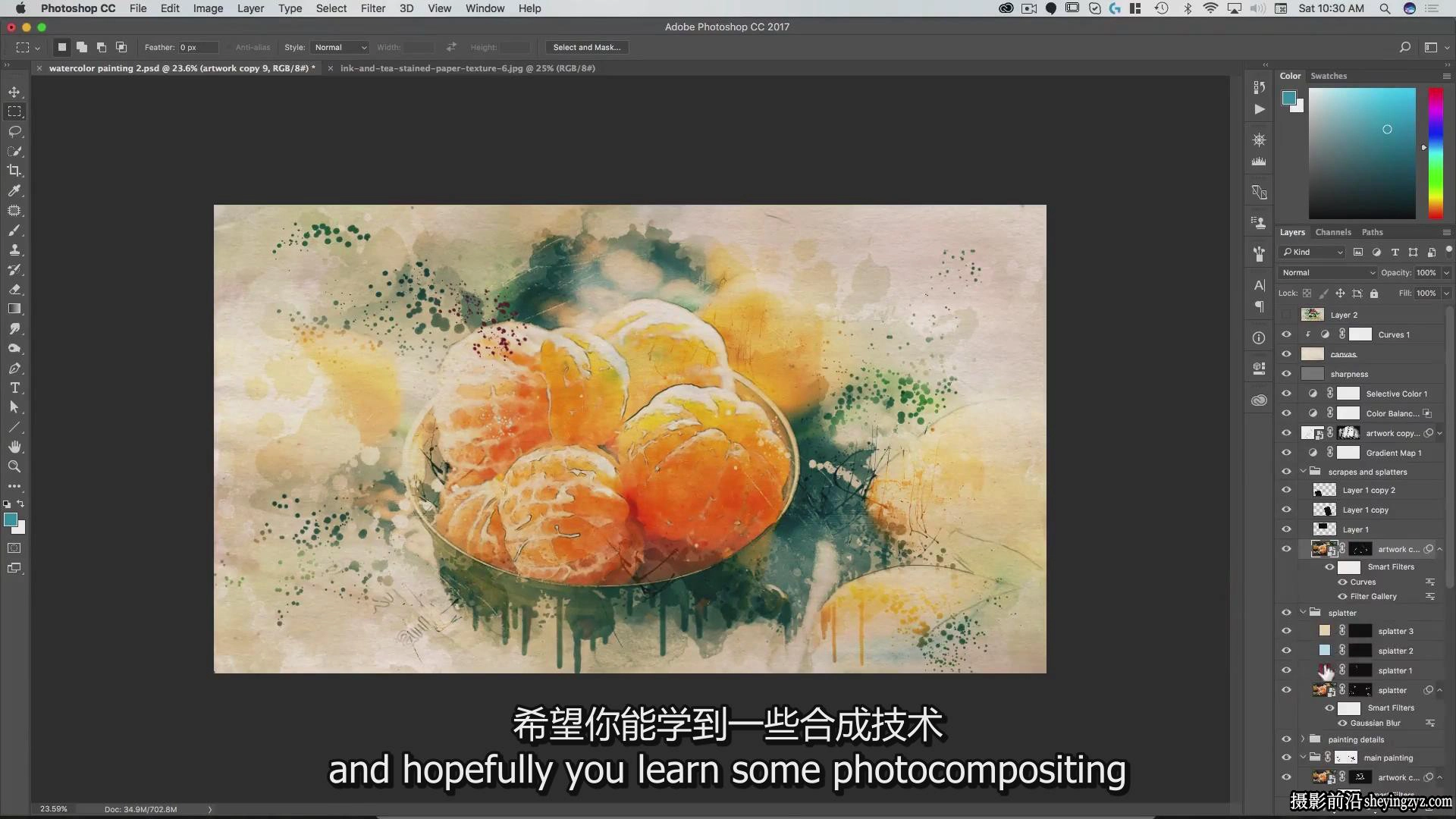
Task: Click the Feather input field
Action: pos(198,47)
